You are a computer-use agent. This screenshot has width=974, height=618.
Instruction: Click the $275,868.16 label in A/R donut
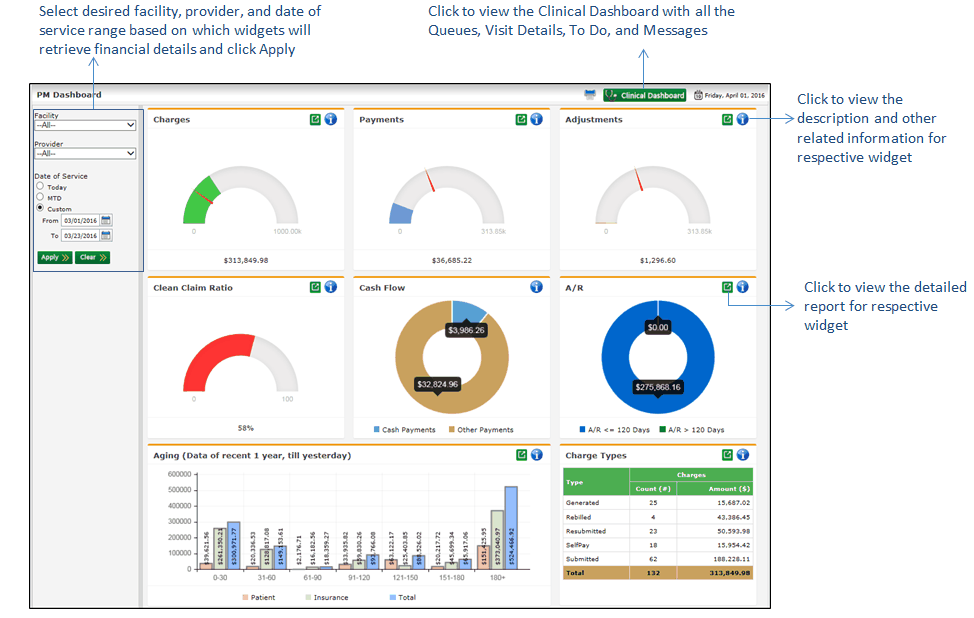[x=658, y=387]
